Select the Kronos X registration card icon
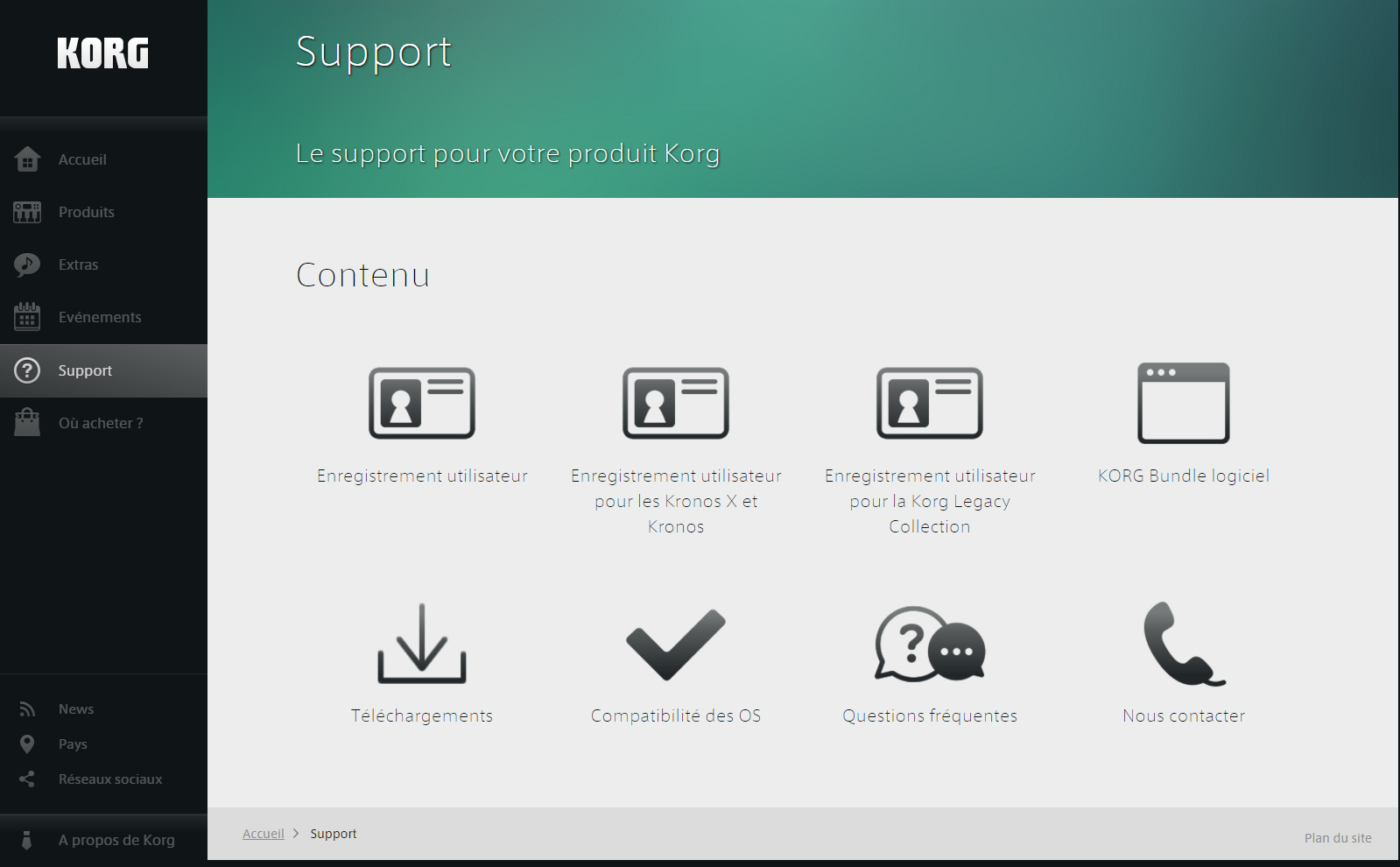Screen dimensions: 1400x867 (x=676, y=403)
